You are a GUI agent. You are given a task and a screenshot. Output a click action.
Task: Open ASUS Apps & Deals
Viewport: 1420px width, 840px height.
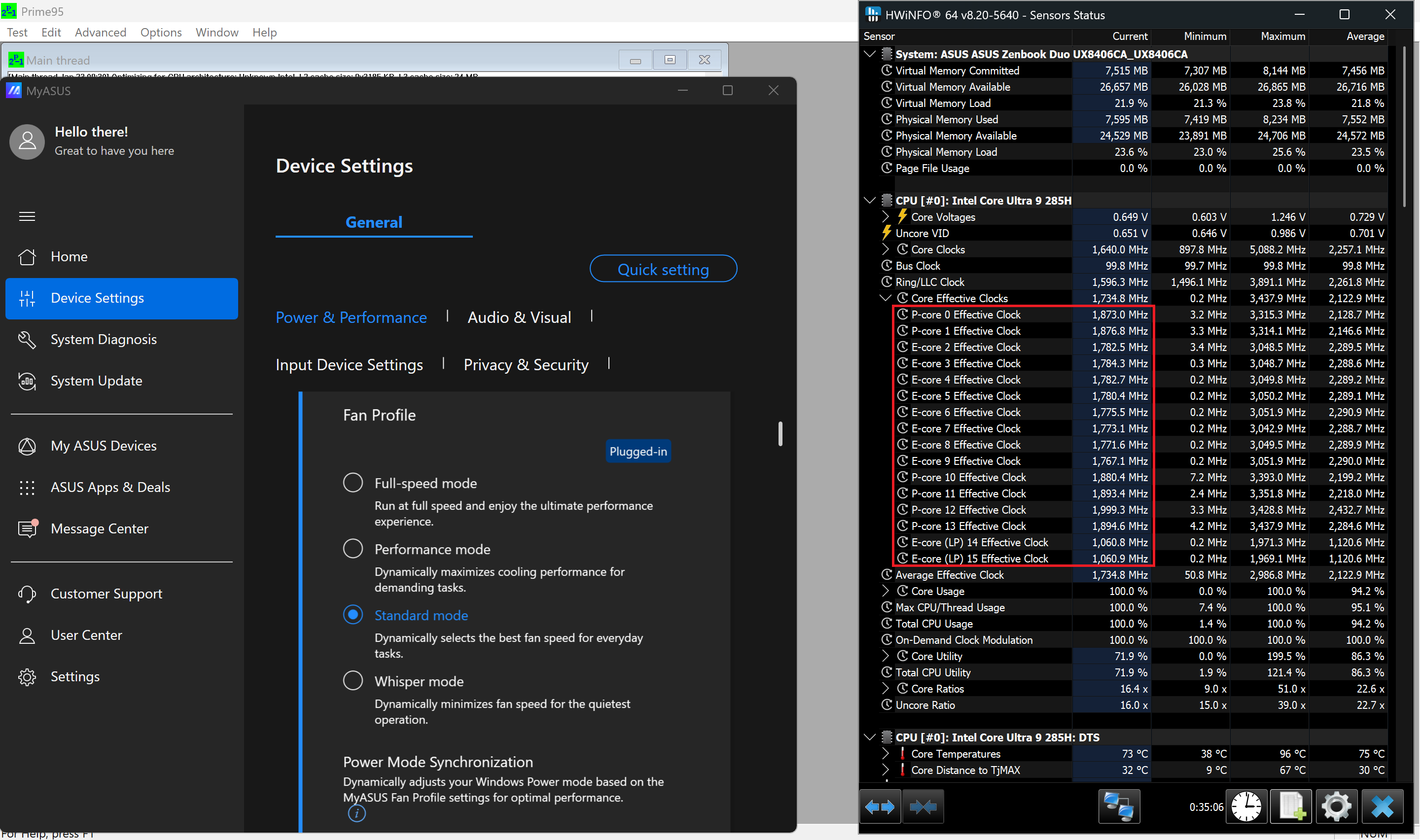pyautogui.click(x=110, y=487)
